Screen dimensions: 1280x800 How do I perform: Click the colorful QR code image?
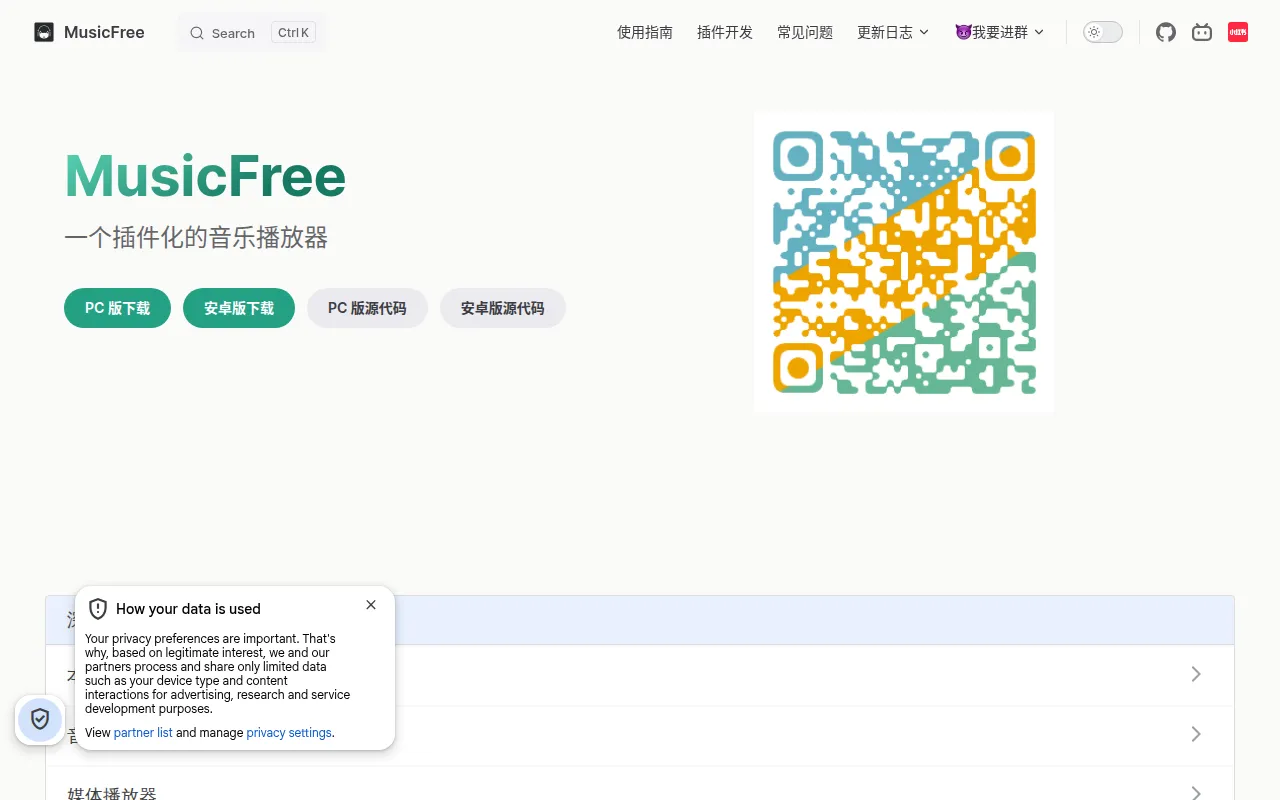click(904, 262)
